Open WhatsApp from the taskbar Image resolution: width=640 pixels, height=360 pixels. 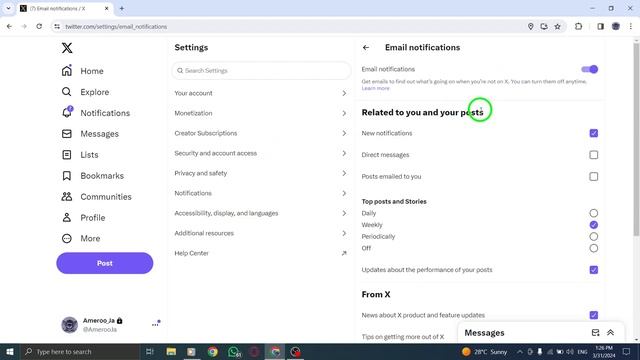pyautogui.click(x=234, y=351)
